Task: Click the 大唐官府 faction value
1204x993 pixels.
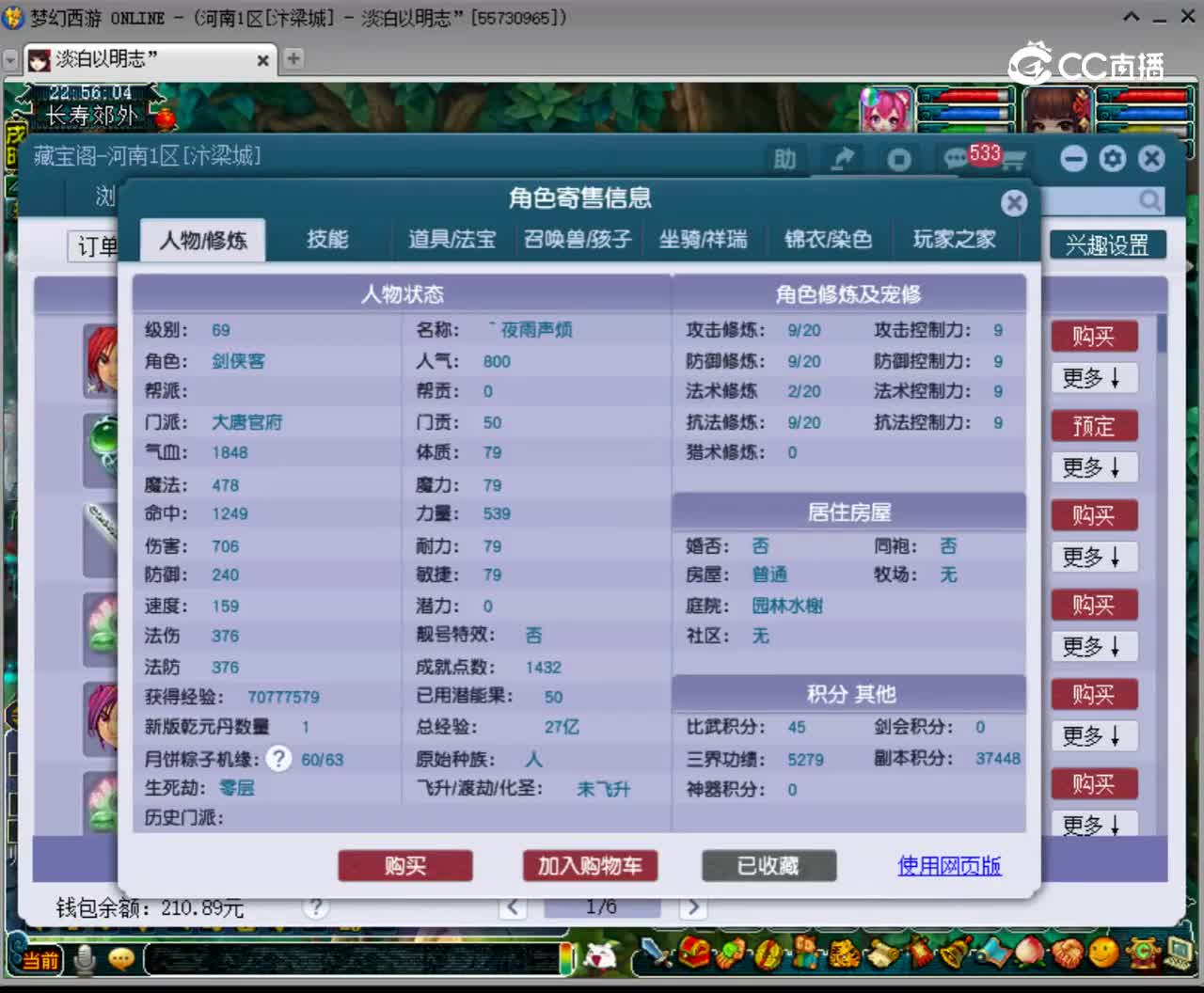Action: click(x=246, y=422)
